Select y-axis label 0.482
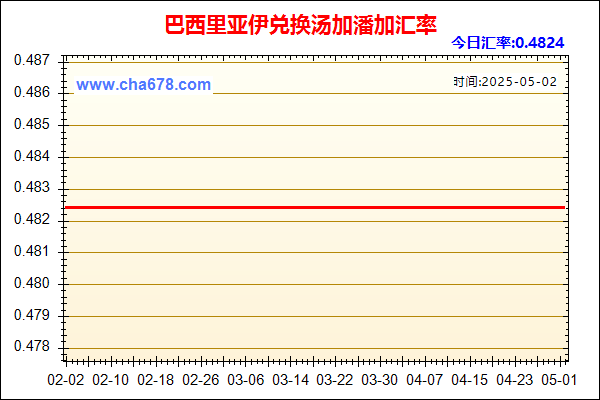This screenshot has height=400, width=600. tap(32, 219)
